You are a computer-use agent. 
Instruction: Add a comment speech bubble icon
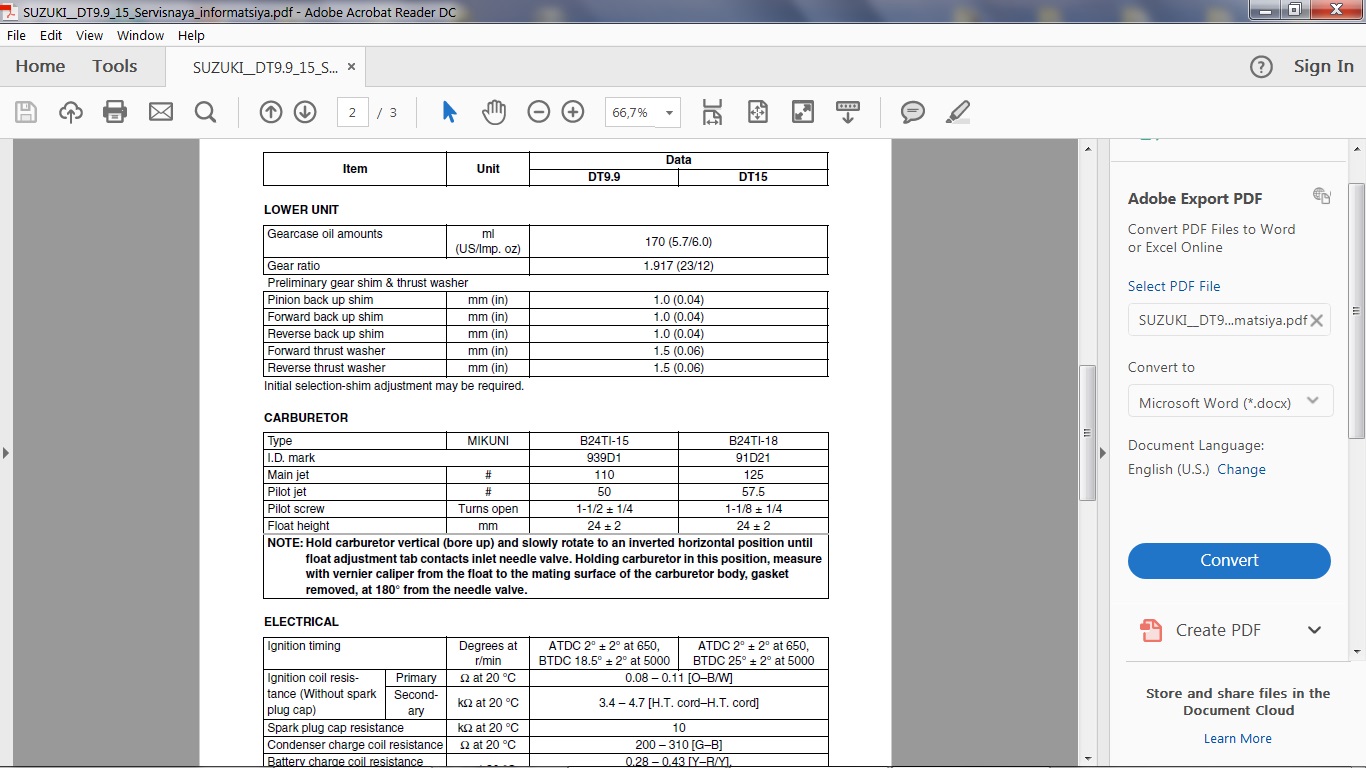point(913,112)
